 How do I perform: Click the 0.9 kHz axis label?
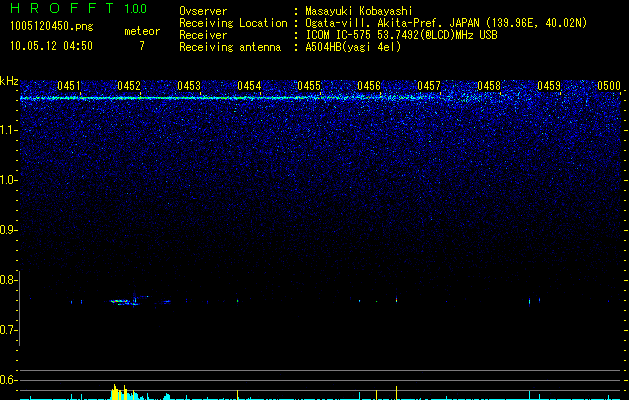coord(7,230)
